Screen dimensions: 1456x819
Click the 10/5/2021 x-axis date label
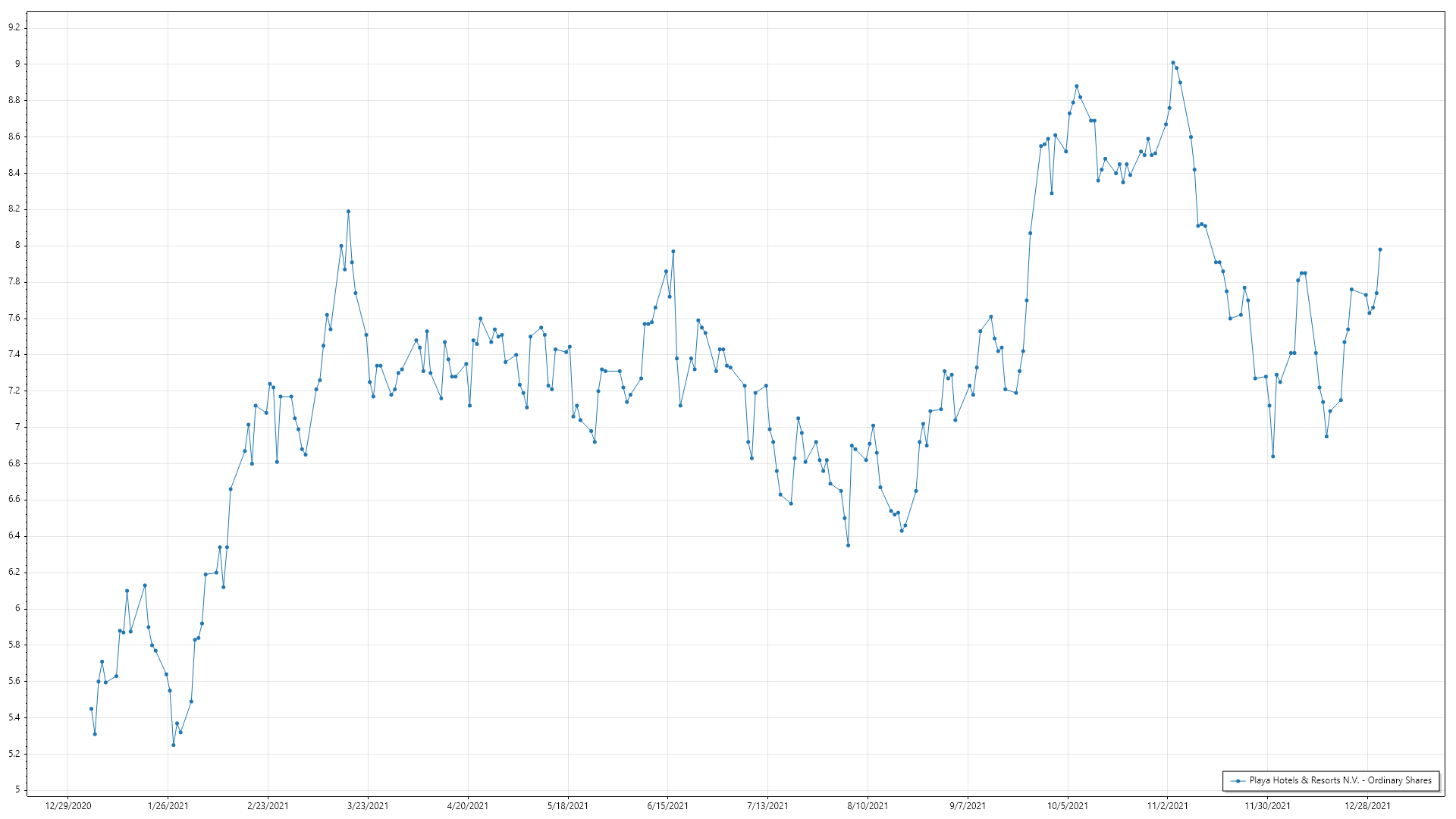1068,806
